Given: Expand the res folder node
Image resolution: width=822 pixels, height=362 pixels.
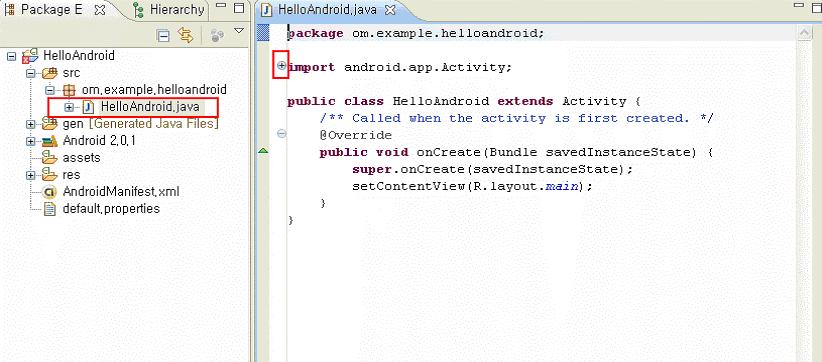Looking at the screenshot, I should coord(30,175).
